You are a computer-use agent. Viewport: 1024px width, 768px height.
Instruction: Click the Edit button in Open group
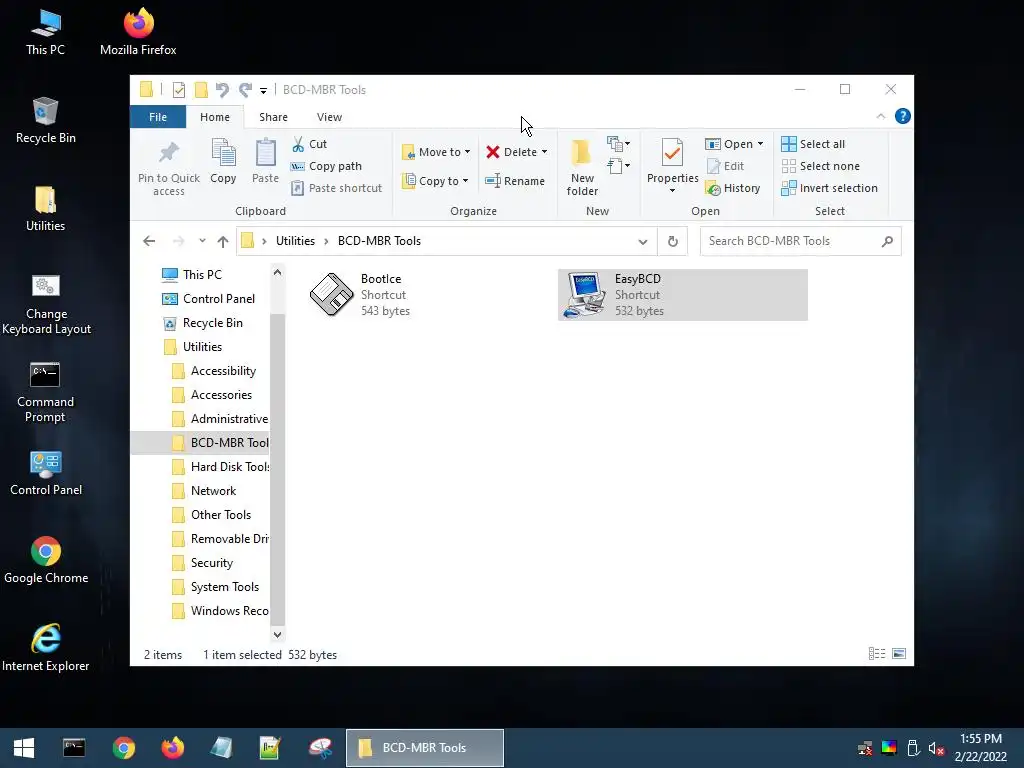(726, 166)
